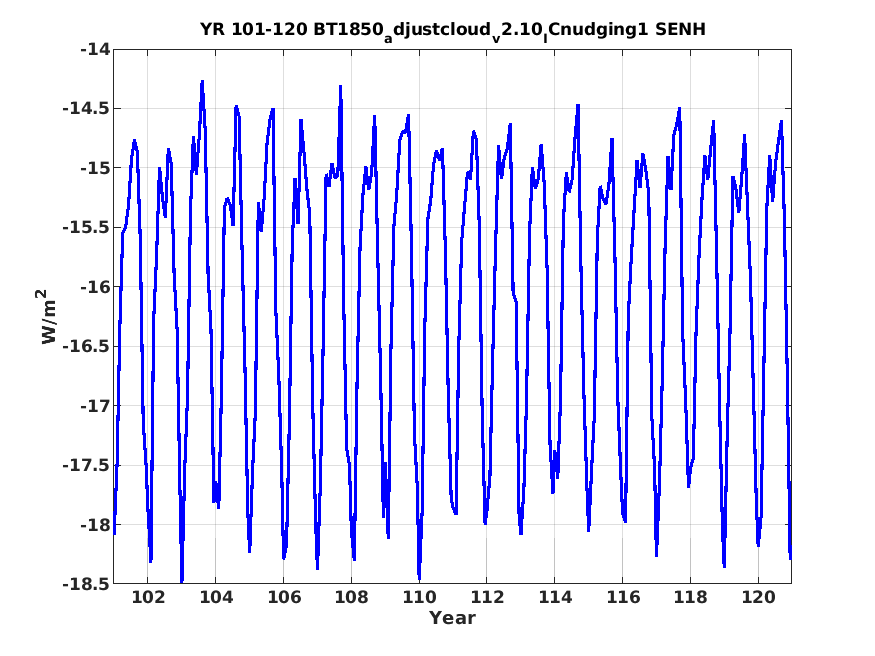Click y-axis tick label -16
Viewport: 875px width, 656px height.
(x=95, y=287)
